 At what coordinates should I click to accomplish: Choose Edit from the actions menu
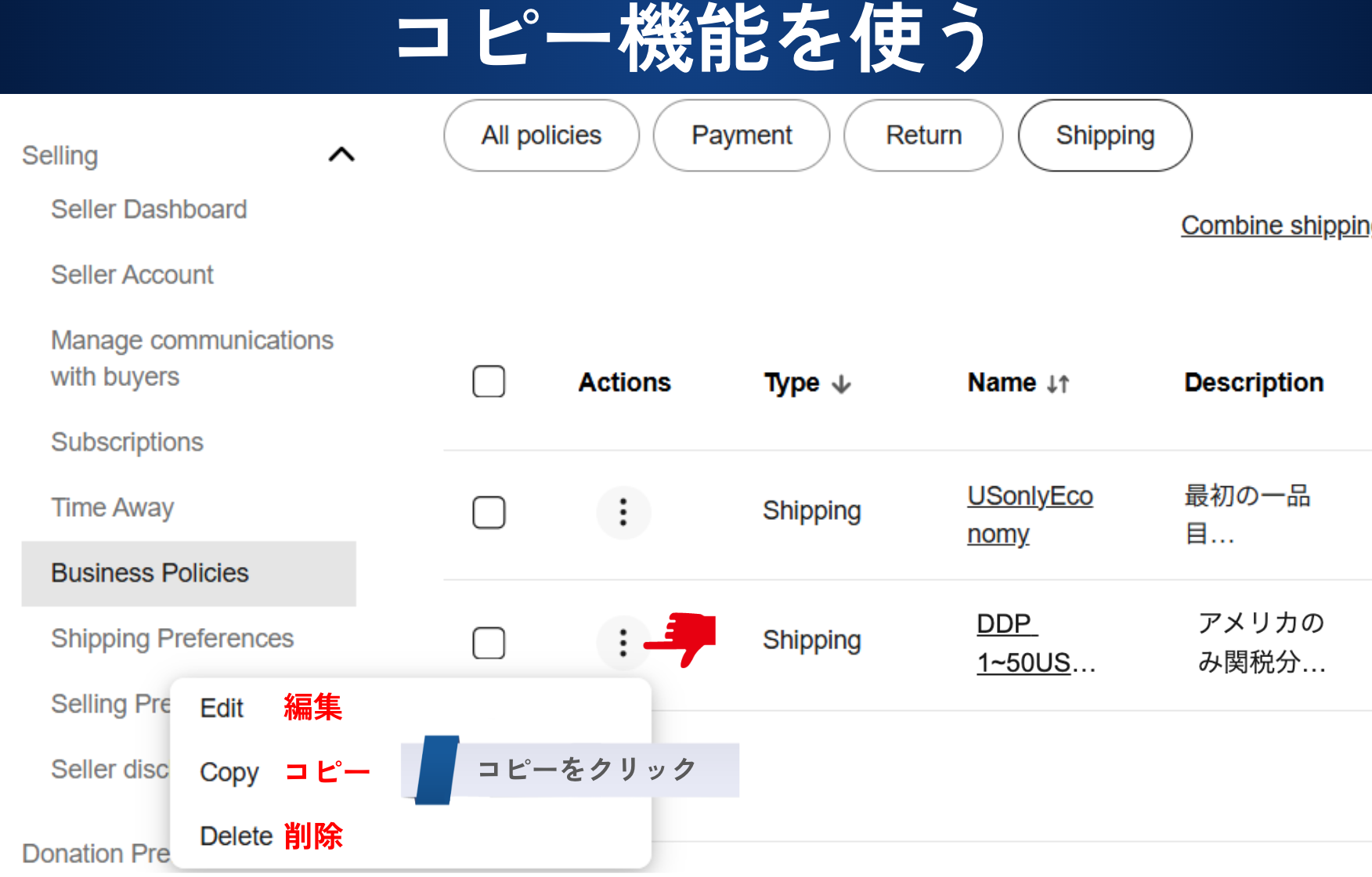click(x=222, y=708)
